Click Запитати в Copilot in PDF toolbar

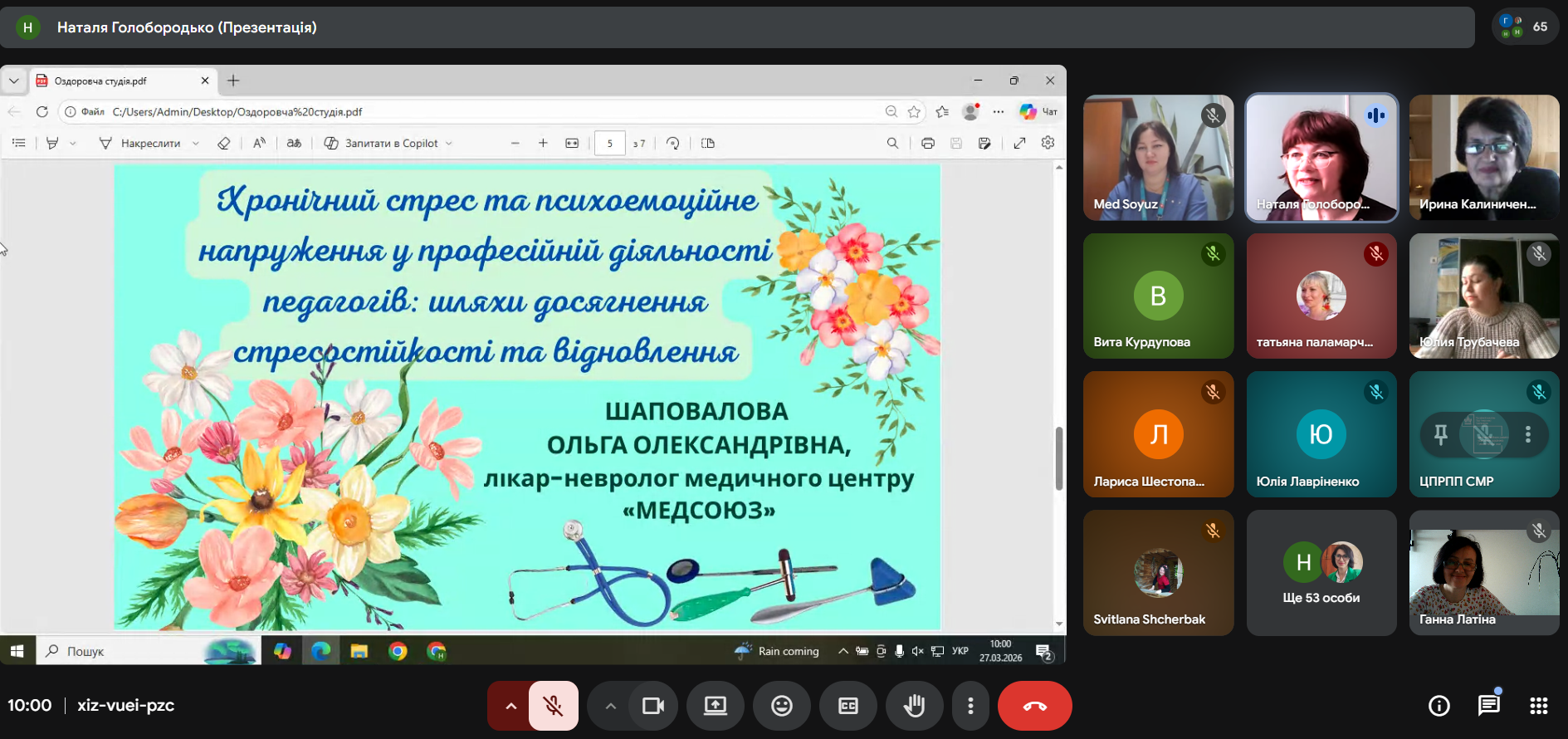tap(388, 143)
